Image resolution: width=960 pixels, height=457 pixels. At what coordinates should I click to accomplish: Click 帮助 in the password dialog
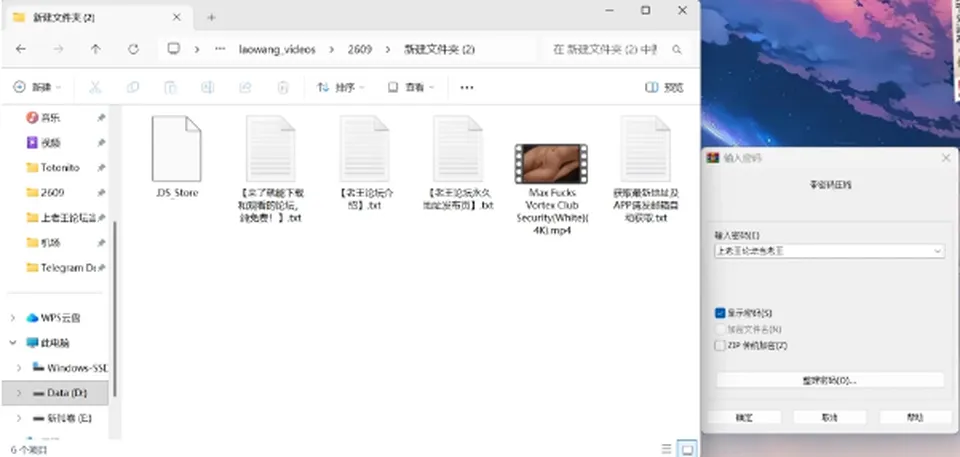tap(915, 417)
